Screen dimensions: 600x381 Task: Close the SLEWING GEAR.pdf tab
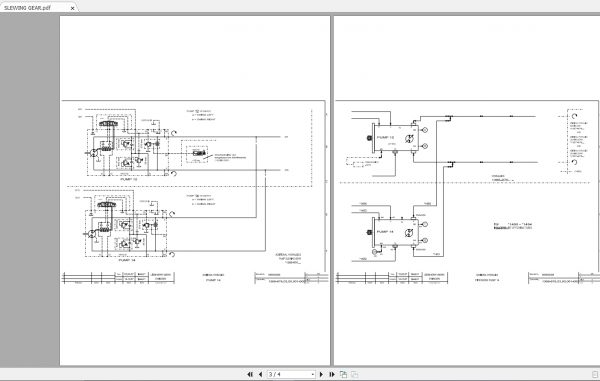[x=72, y=8]
